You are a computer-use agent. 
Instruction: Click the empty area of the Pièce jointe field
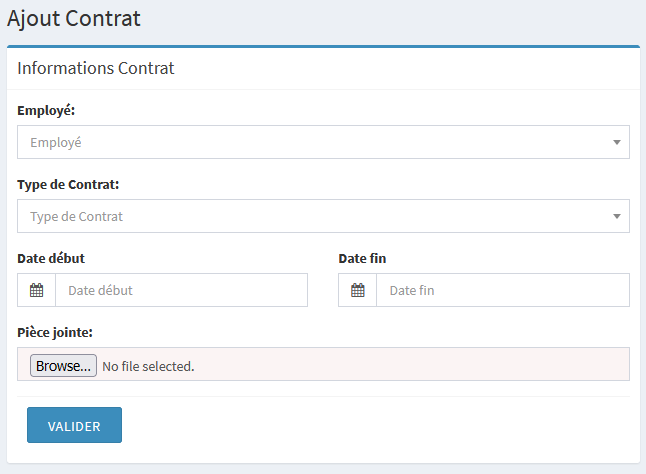pyautogui.click(x=420, y=365)
